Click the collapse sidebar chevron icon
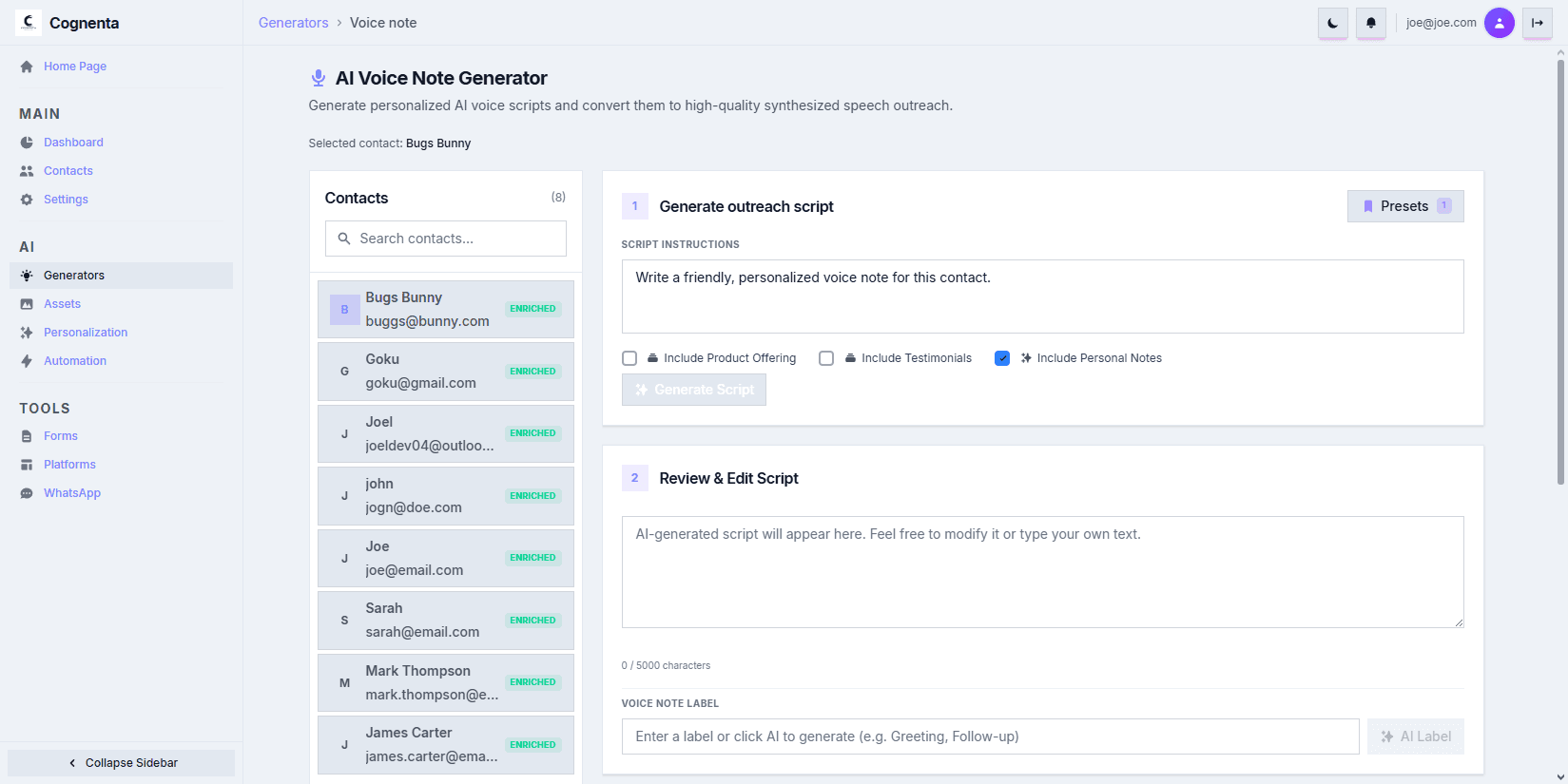Screen dimensions: 1568x784 click(72, 763)
